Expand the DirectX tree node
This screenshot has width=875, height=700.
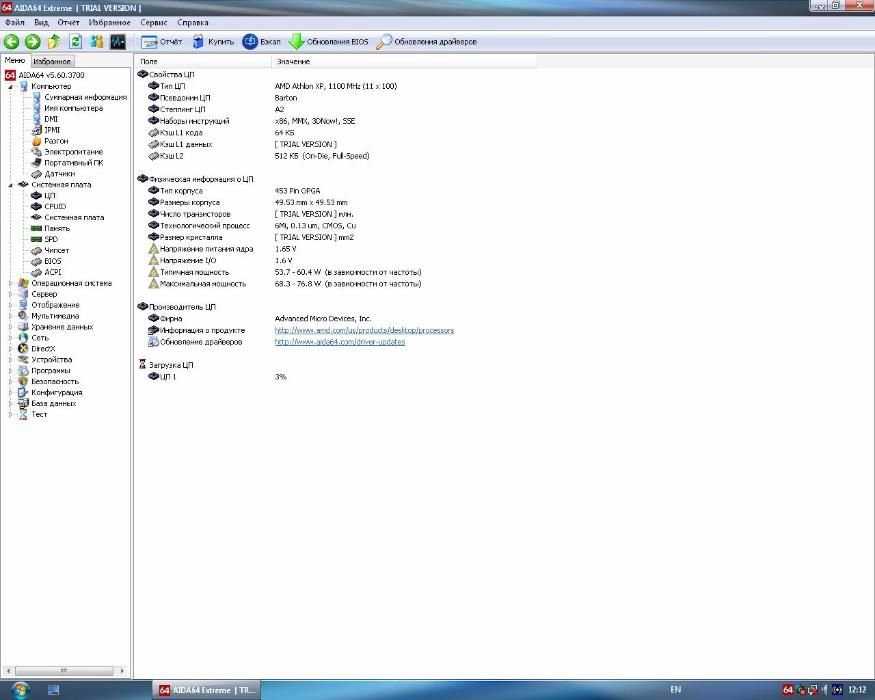(11, 349)
